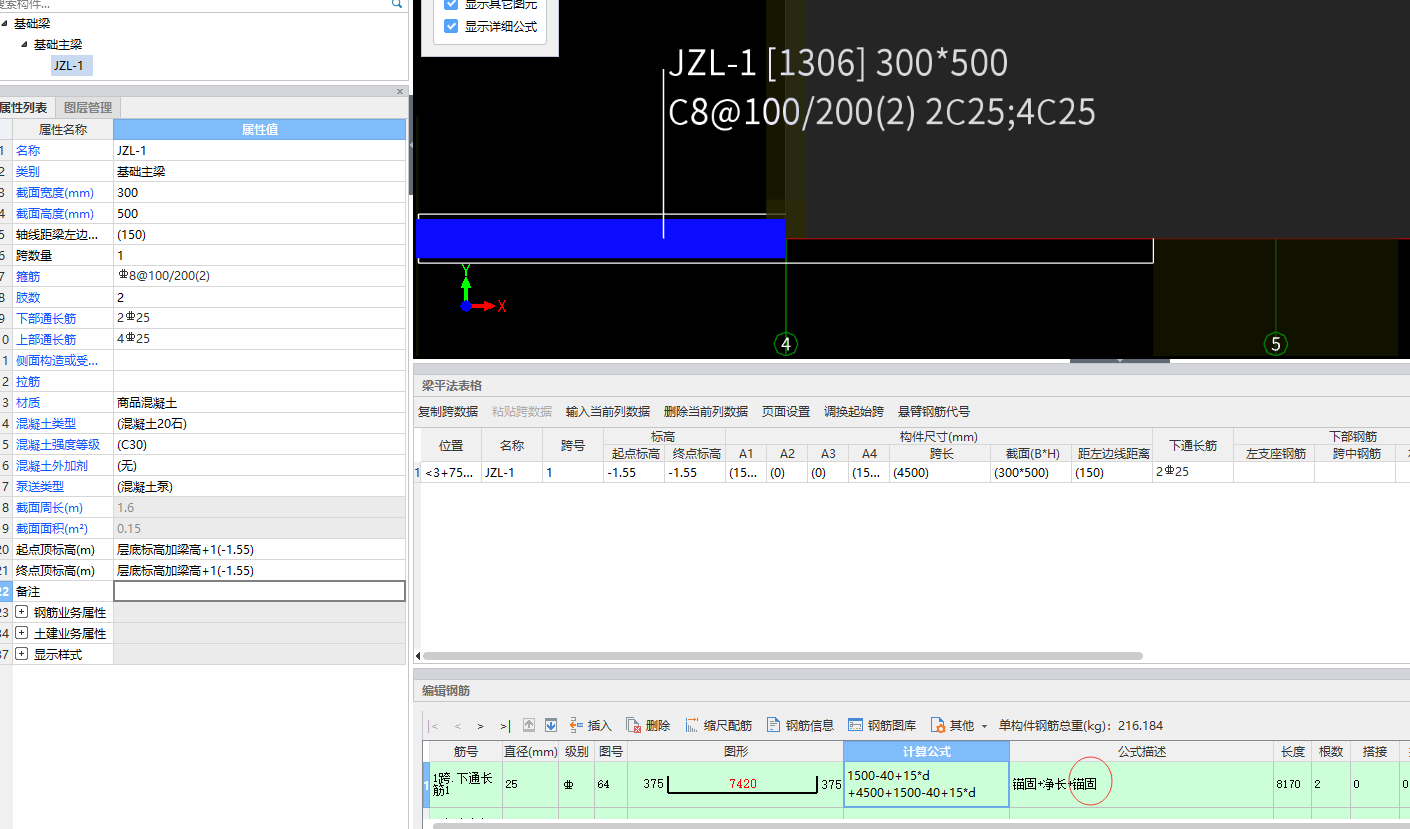Click 属性值 column header
1410x829 pixels.
tap(260, 129)
